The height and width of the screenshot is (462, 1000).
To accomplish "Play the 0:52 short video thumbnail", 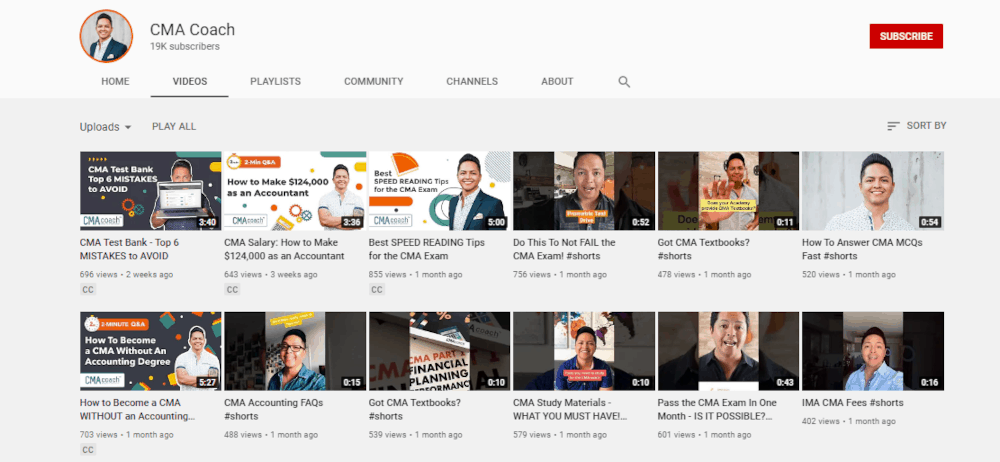I will (x=584, y=191).
